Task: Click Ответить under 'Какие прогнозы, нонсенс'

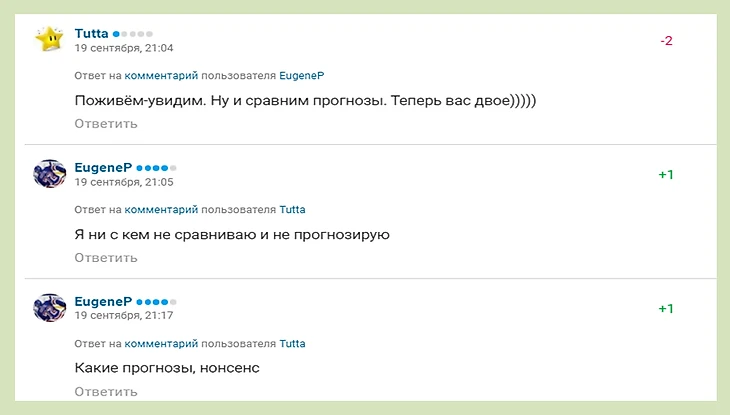Action: pyautogui.click(x=106, y=391)
